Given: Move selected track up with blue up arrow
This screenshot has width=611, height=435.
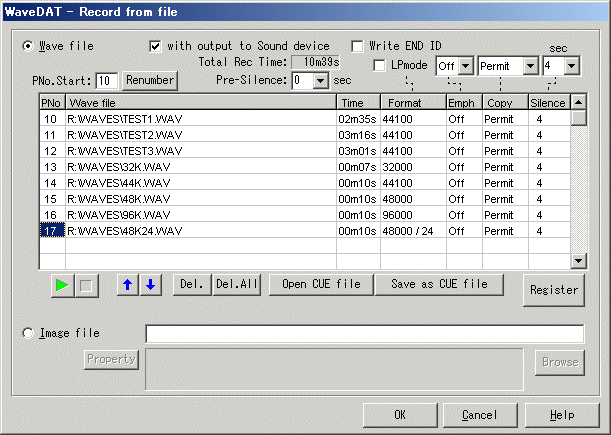Looking at the screenshot, I should click(129, 285).
